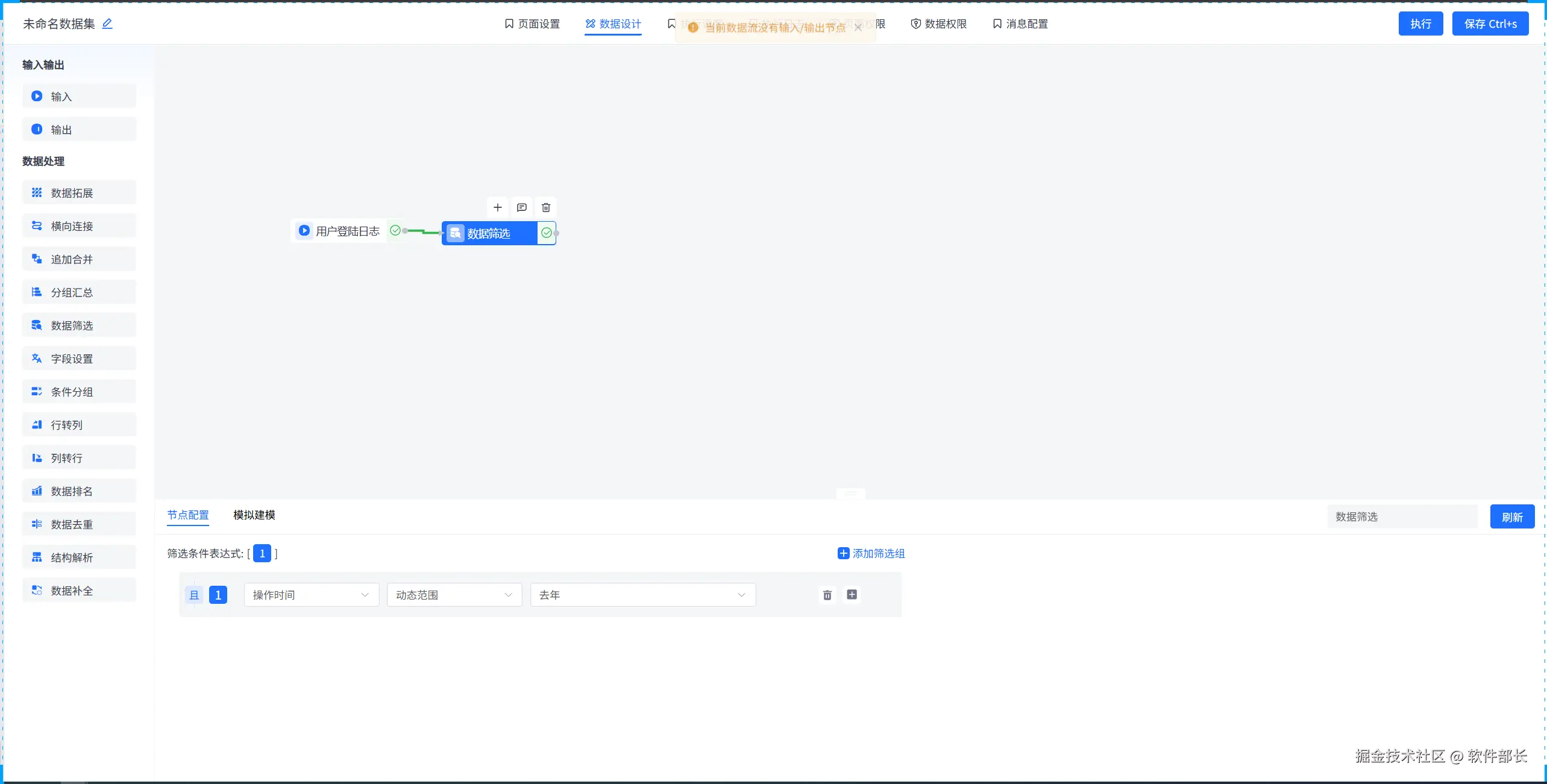
Task: Switch to the 模拟建模 tab
Action: [254, 515]
